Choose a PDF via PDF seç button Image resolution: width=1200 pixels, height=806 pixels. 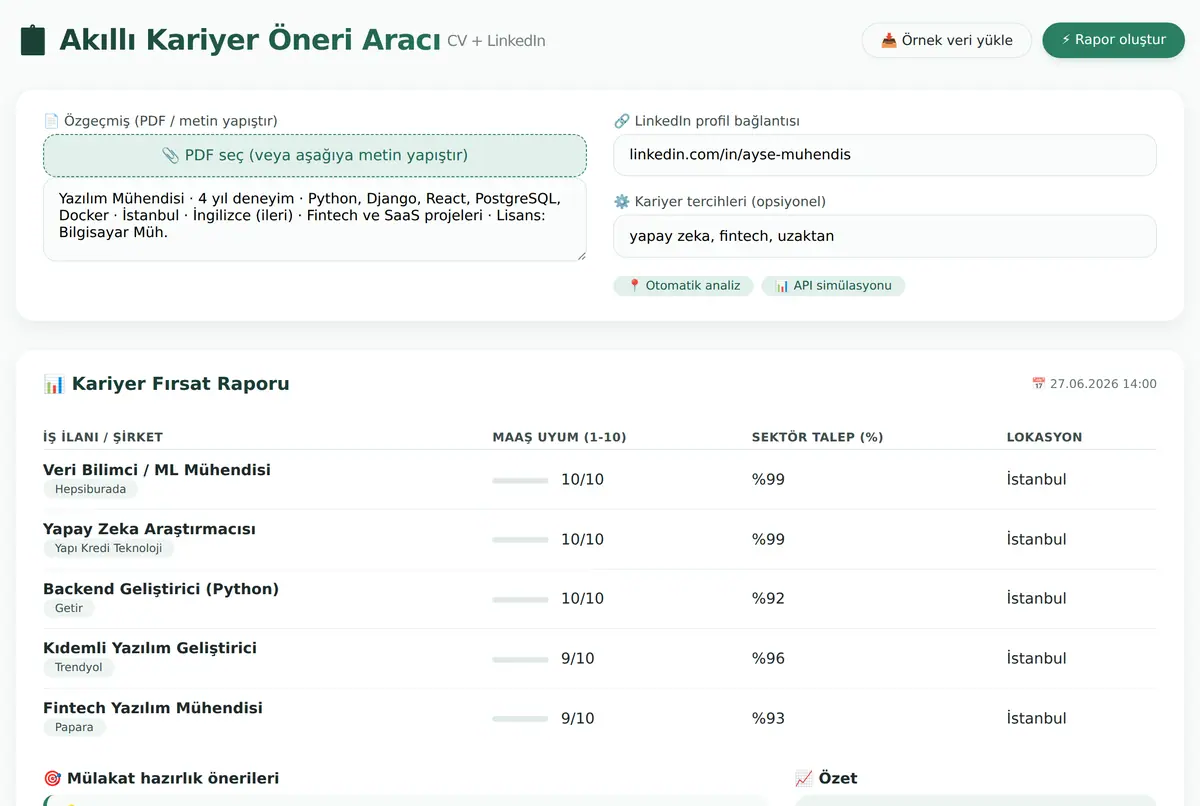(315, 156)
